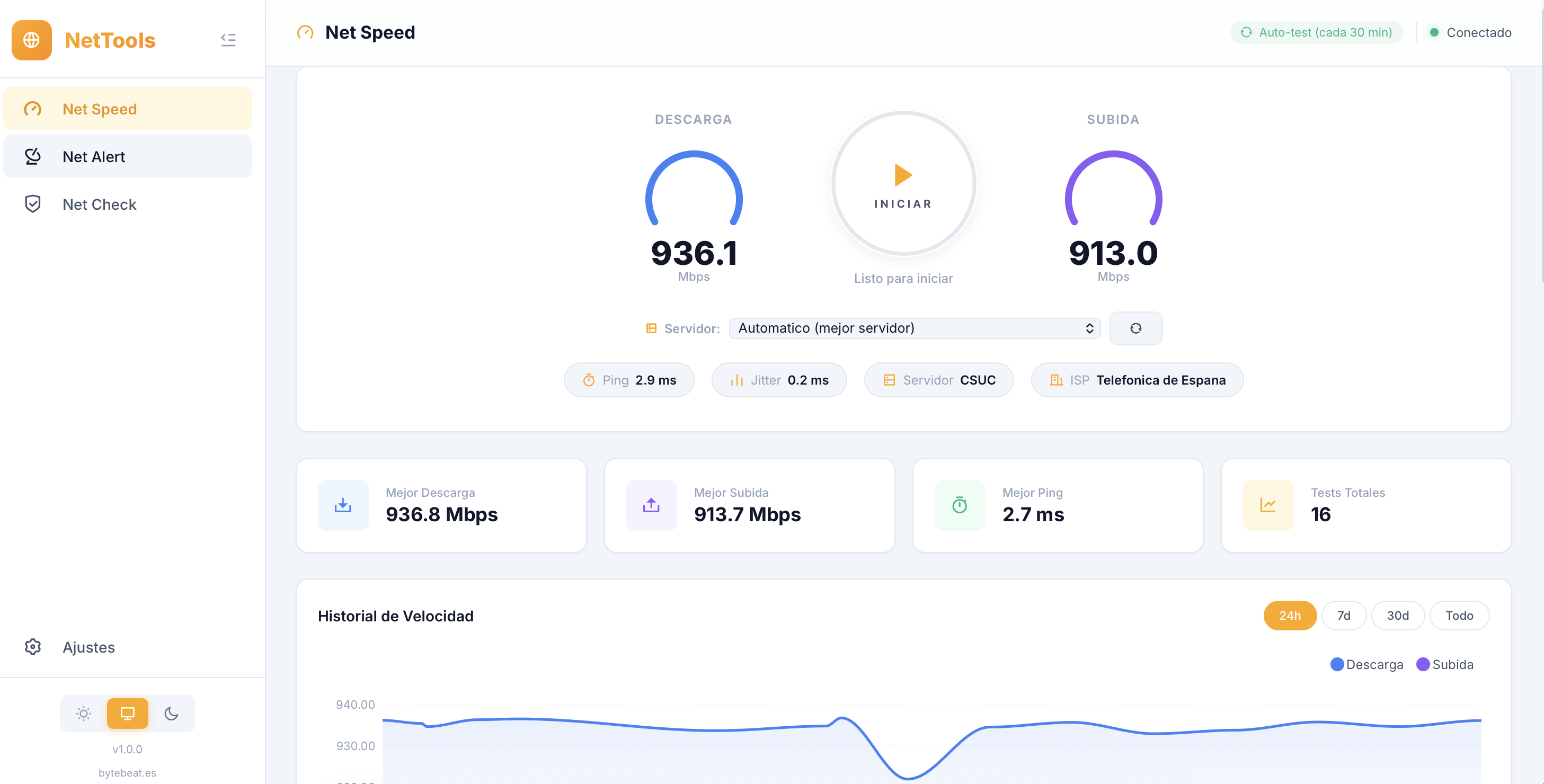
Task: Click the Tests Totales chart icon
Action: pyautogui.click(x=1268, y=505)
